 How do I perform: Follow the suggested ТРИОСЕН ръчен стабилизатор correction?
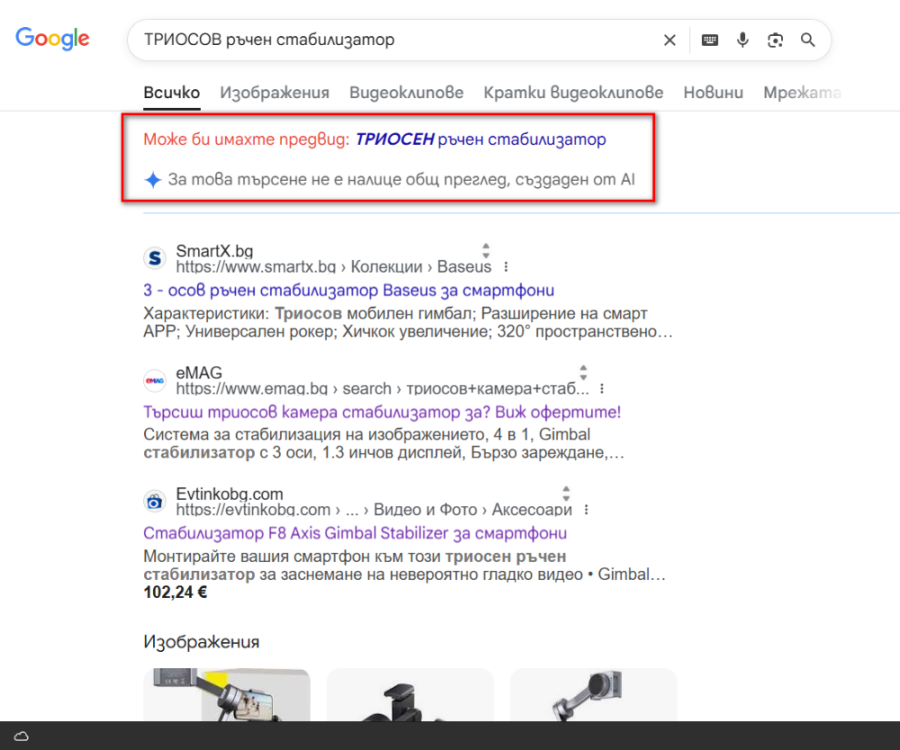click(x=480, y=139)
